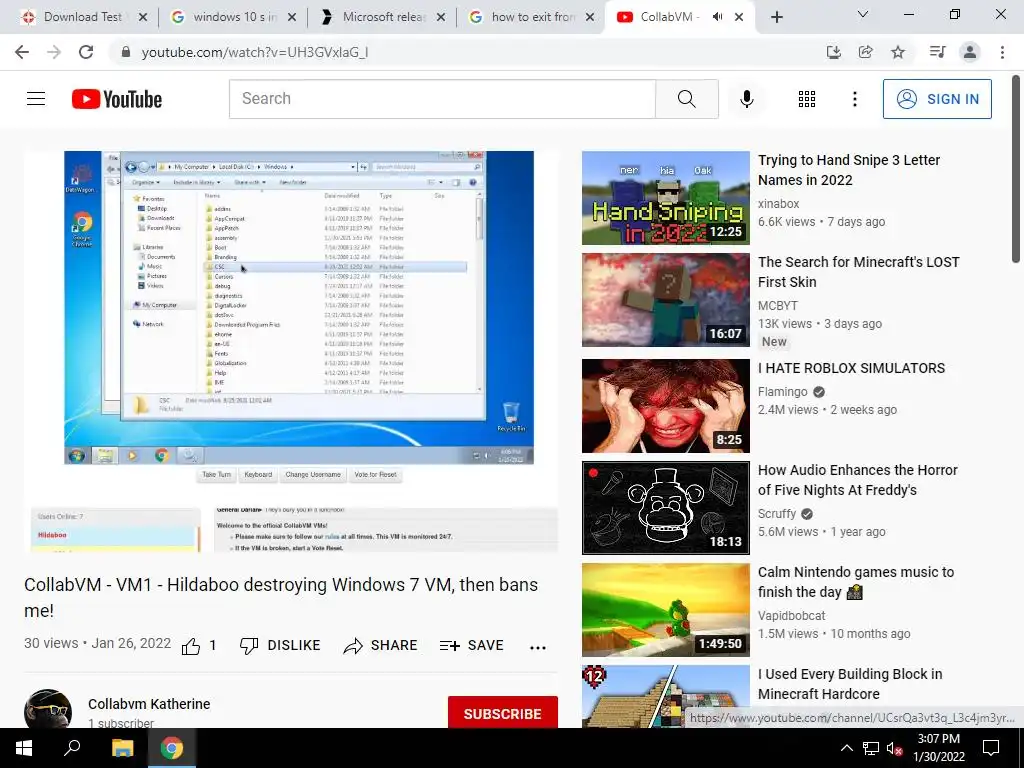View site security lock info

click(126, 52)
